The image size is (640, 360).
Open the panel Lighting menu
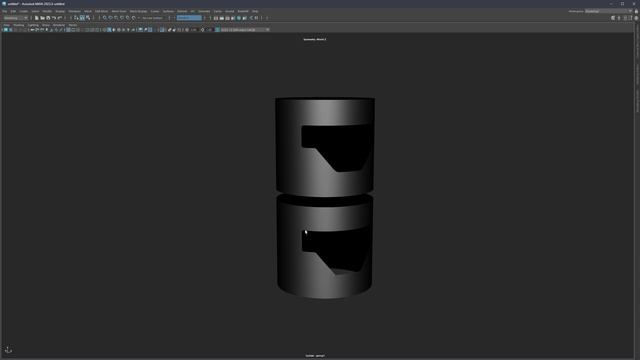pyautogui.click(x=33, y=25)
